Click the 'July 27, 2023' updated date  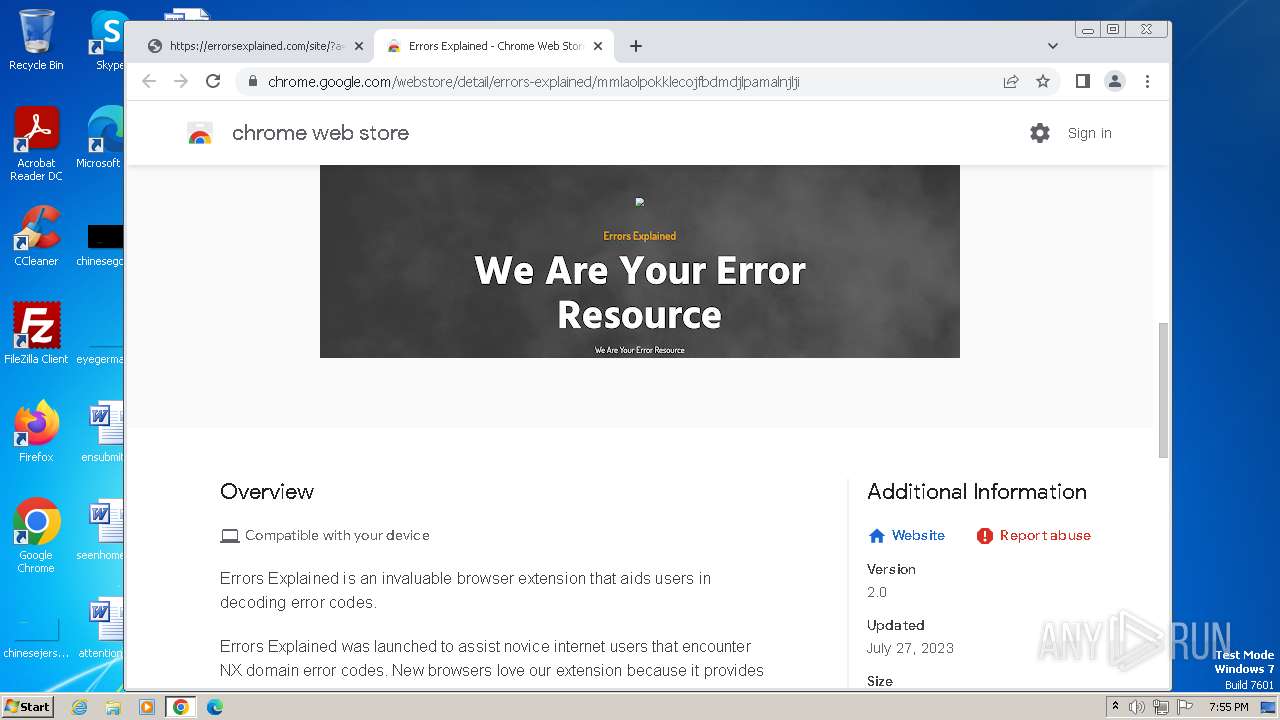(x=910, y=648)
